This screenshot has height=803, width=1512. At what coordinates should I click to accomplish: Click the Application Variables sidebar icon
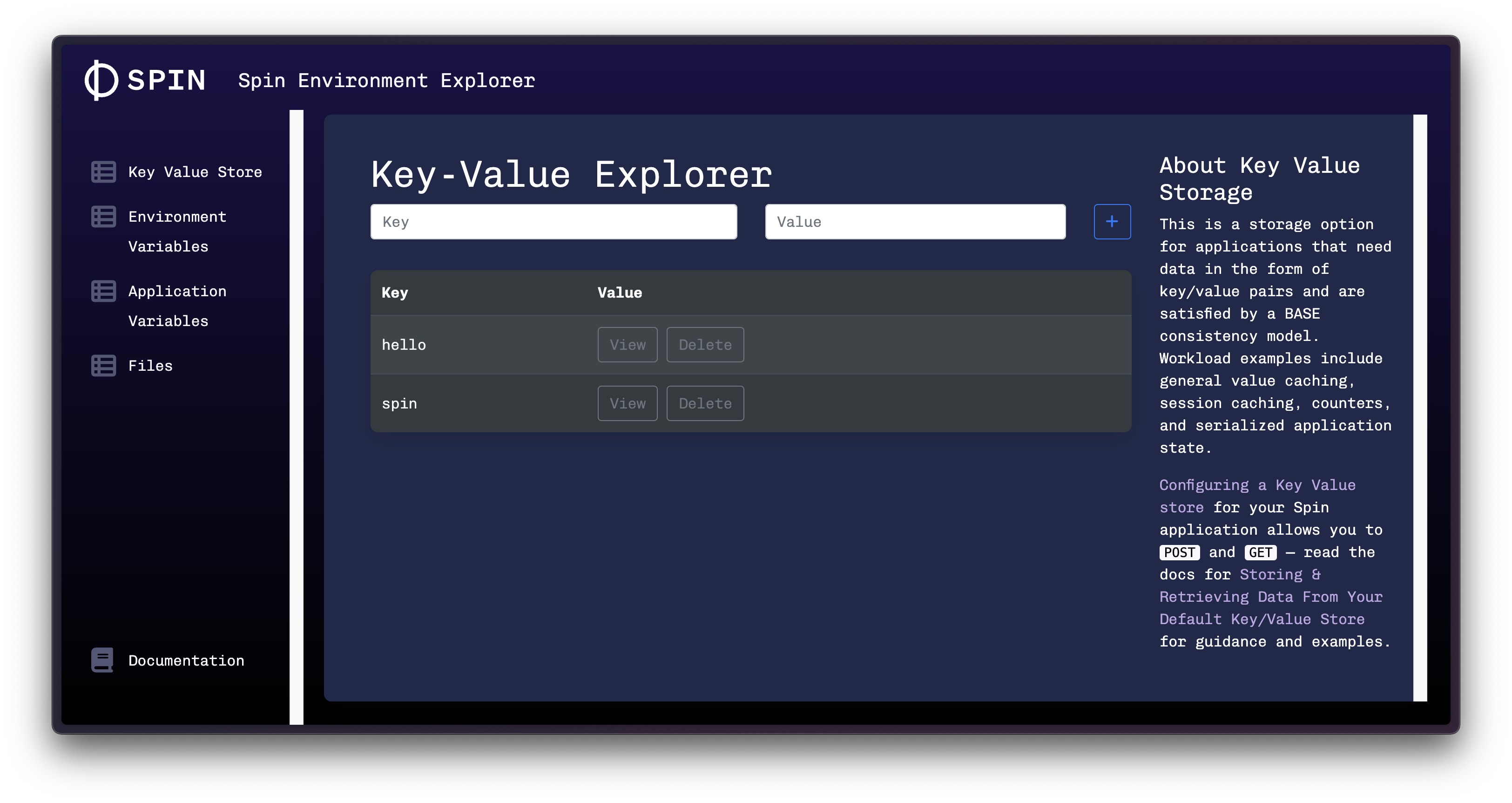(103, 290)
